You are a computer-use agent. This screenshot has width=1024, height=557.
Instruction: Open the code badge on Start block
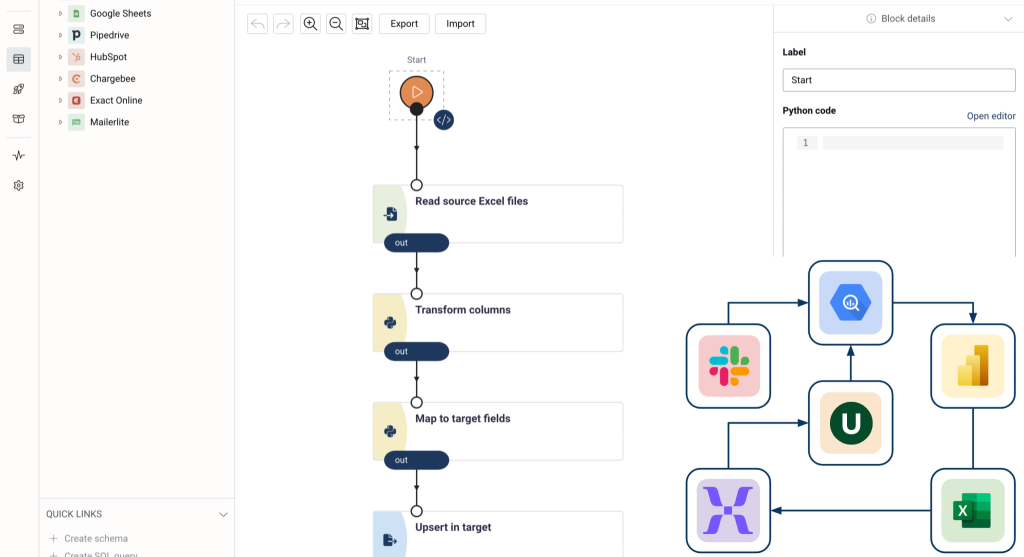tap(443, 119)
